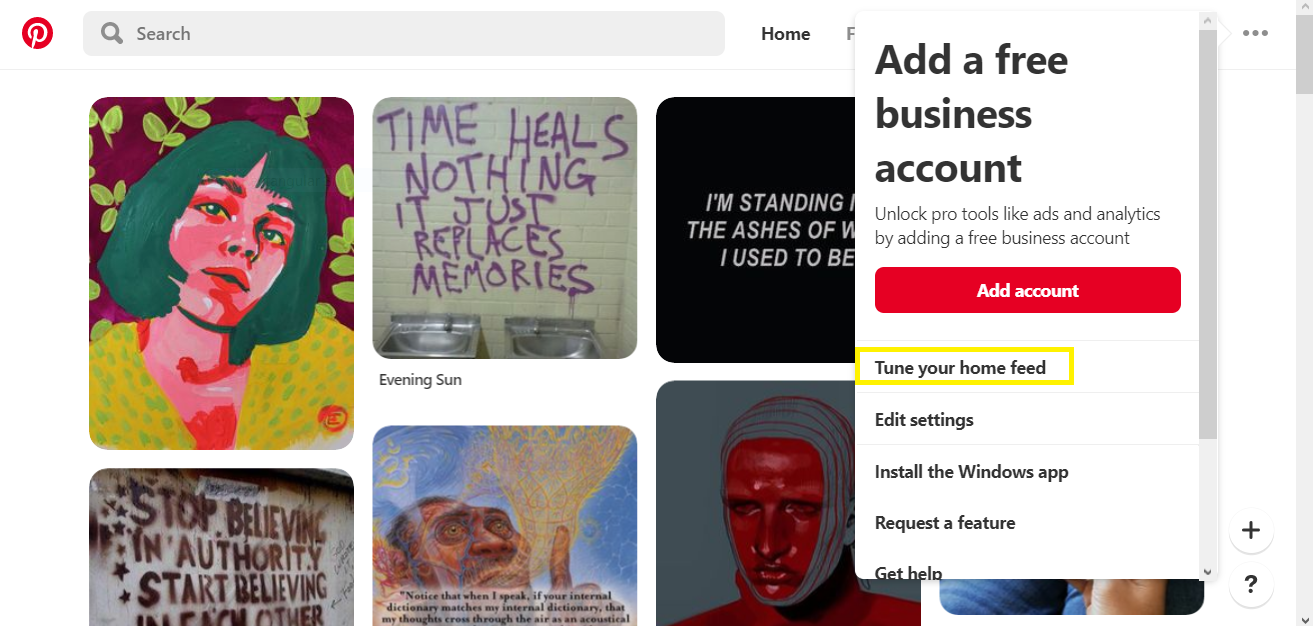Click the dropdown panel scroll down arrow
The width and height of the screenshot is (1313, 626).
click(x=1207, y=572)
